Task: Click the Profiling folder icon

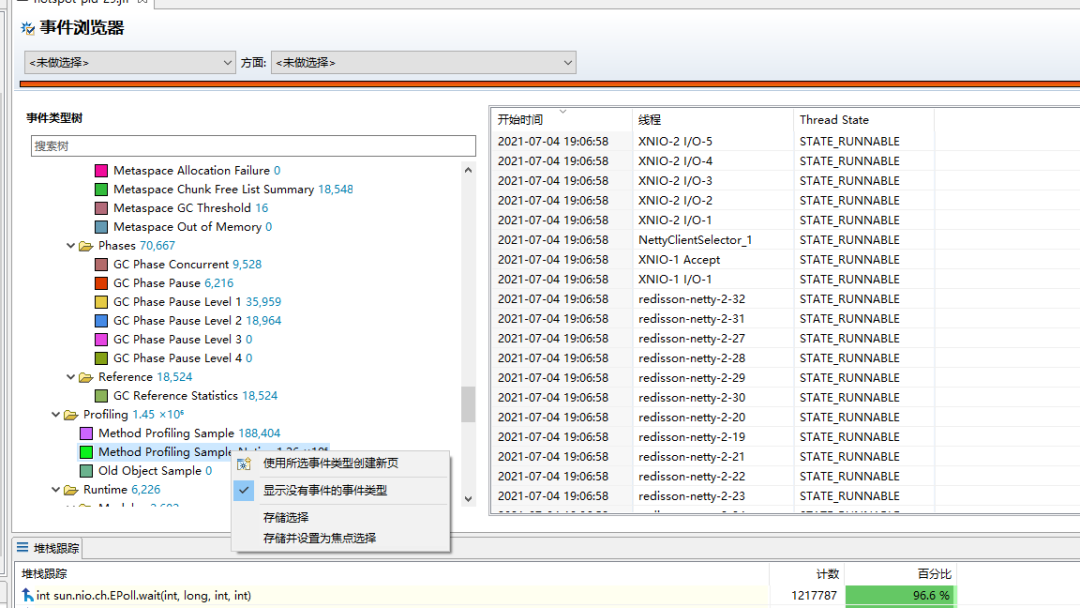Action: [71, 415]
